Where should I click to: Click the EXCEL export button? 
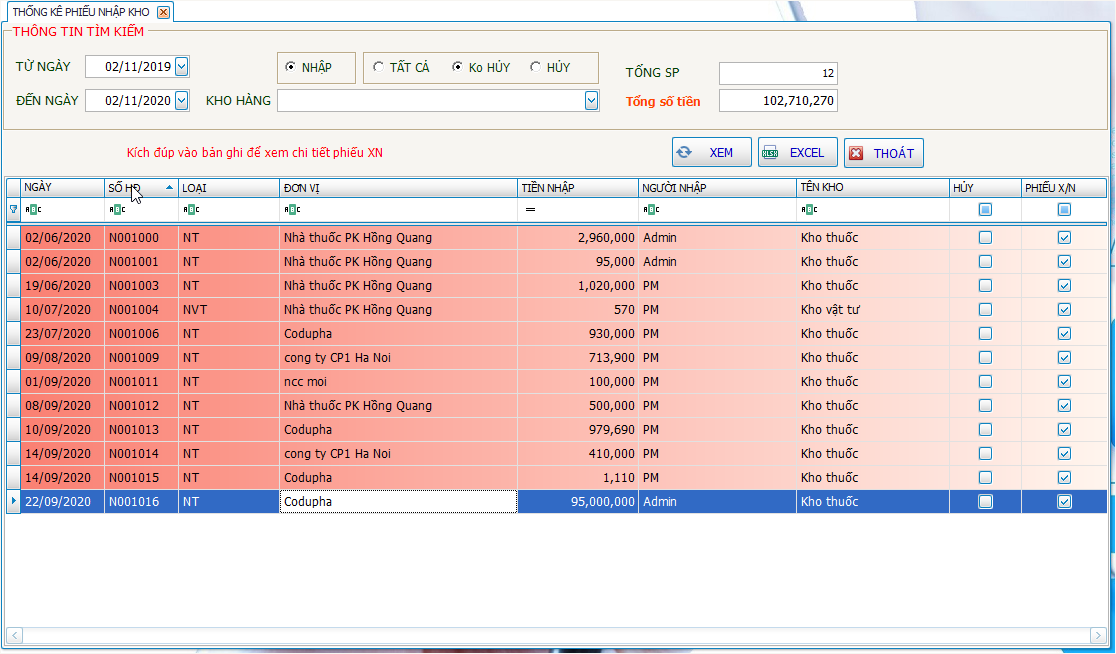[x=798, y=153]
